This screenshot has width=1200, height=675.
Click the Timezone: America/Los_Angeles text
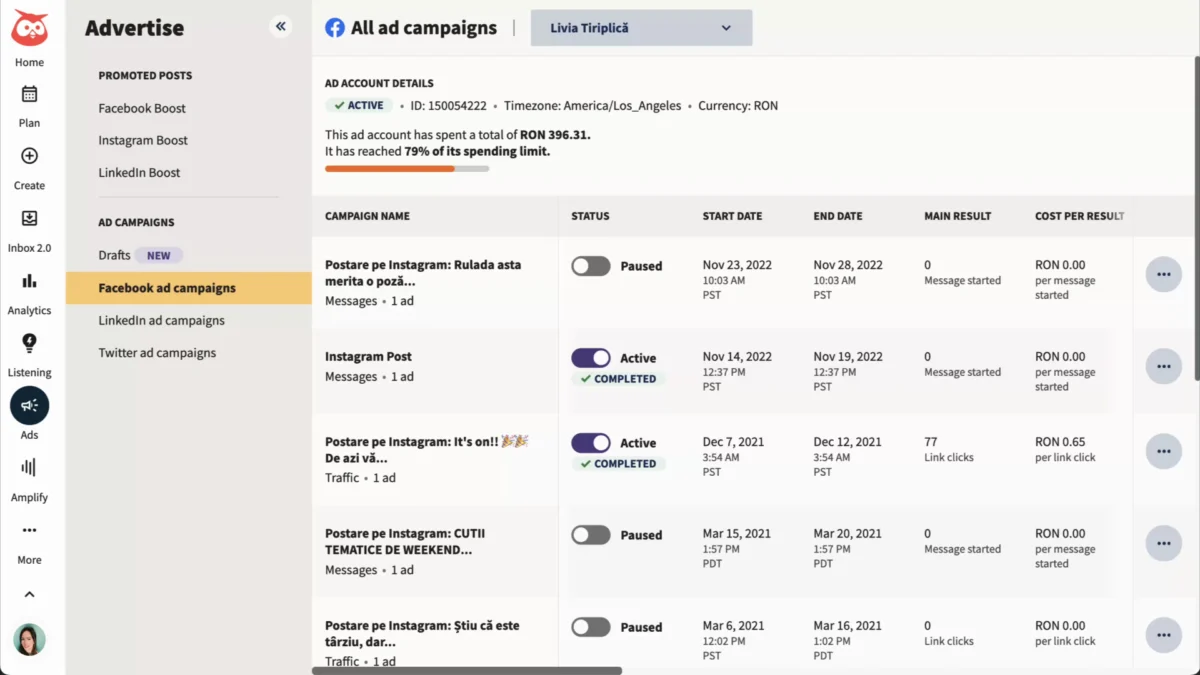click(592, 106)
